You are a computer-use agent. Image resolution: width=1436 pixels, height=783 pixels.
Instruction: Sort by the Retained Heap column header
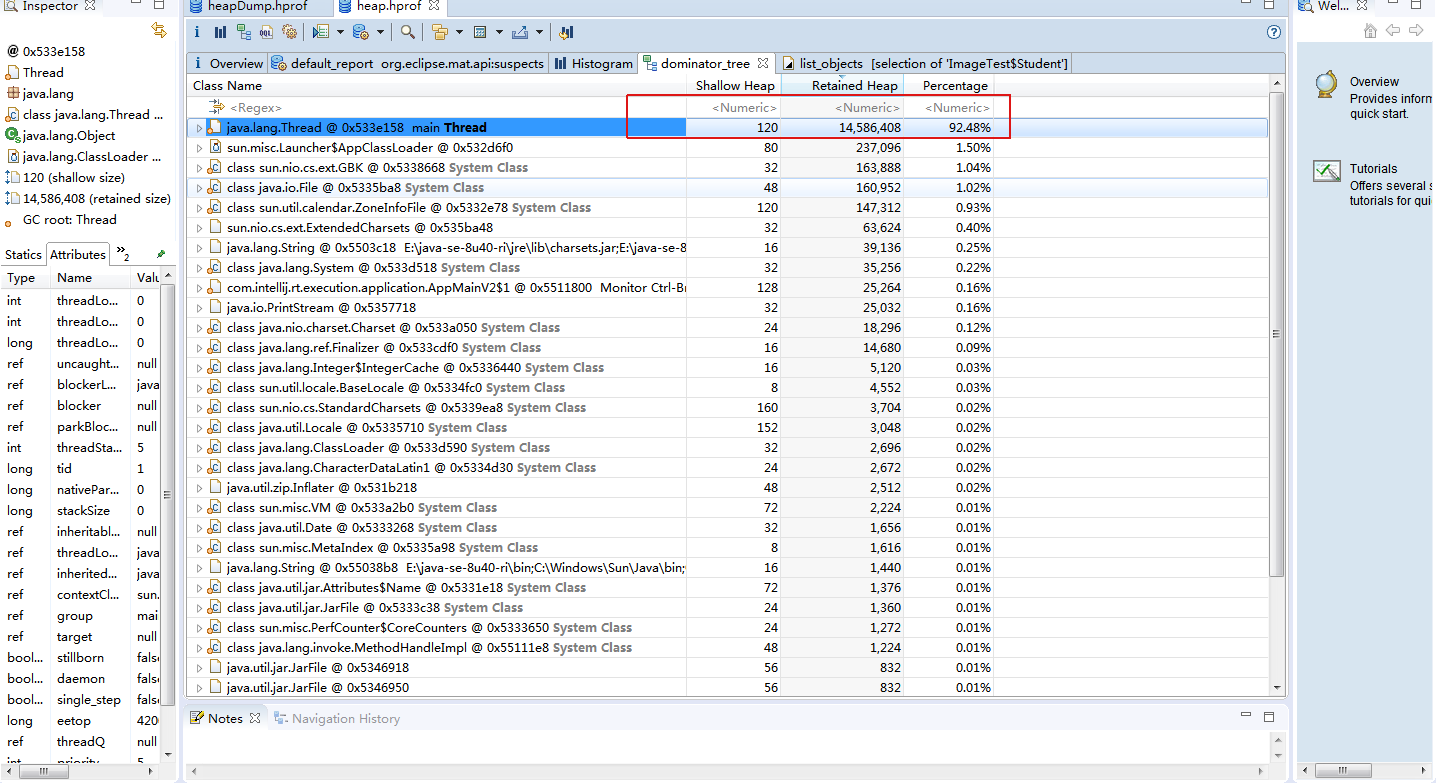pos(854,86)
